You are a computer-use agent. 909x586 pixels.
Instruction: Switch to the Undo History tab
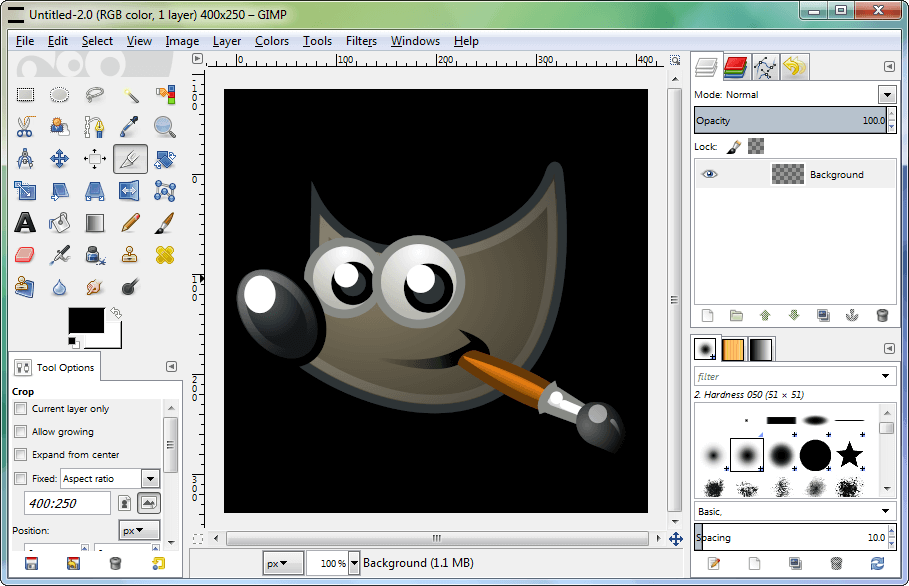pyautogui.click(x=794, y=67)
